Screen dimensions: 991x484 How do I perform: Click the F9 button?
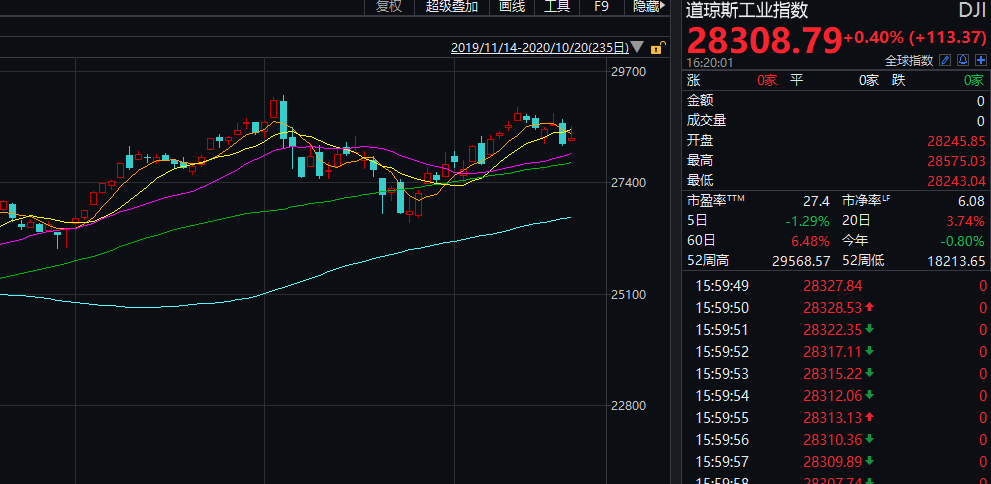(601, 7)
